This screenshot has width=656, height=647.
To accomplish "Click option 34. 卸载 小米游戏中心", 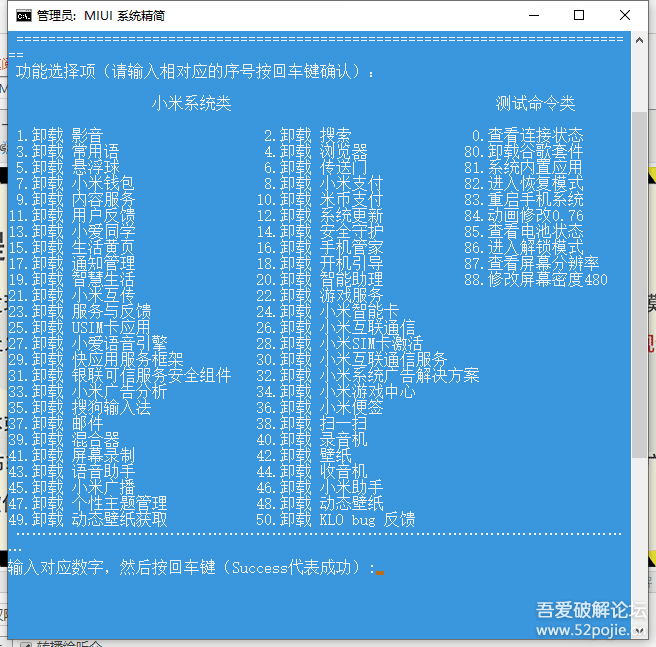I will click(x=336, y=391).
